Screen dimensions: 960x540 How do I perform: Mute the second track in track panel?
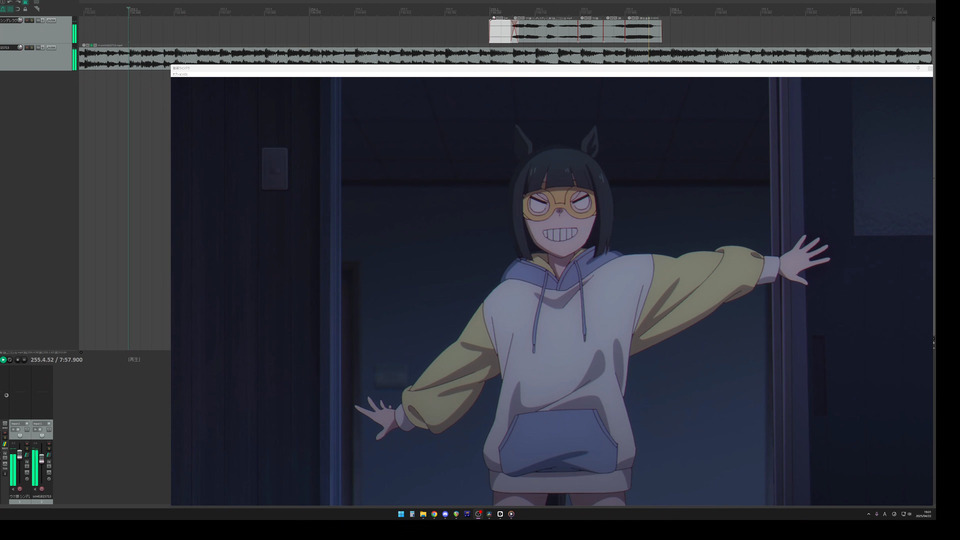[27, 47]
